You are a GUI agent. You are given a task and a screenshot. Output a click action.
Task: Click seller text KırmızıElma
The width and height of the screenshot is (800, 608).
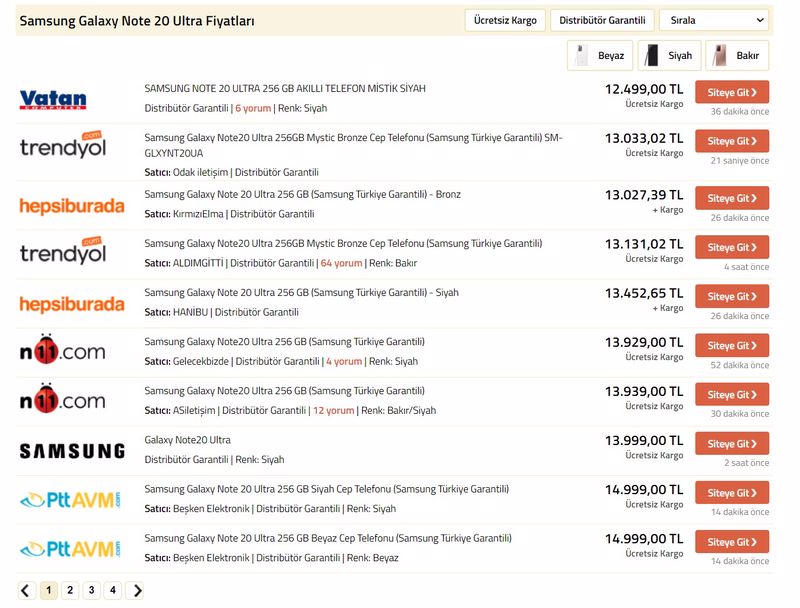point(198,214)
